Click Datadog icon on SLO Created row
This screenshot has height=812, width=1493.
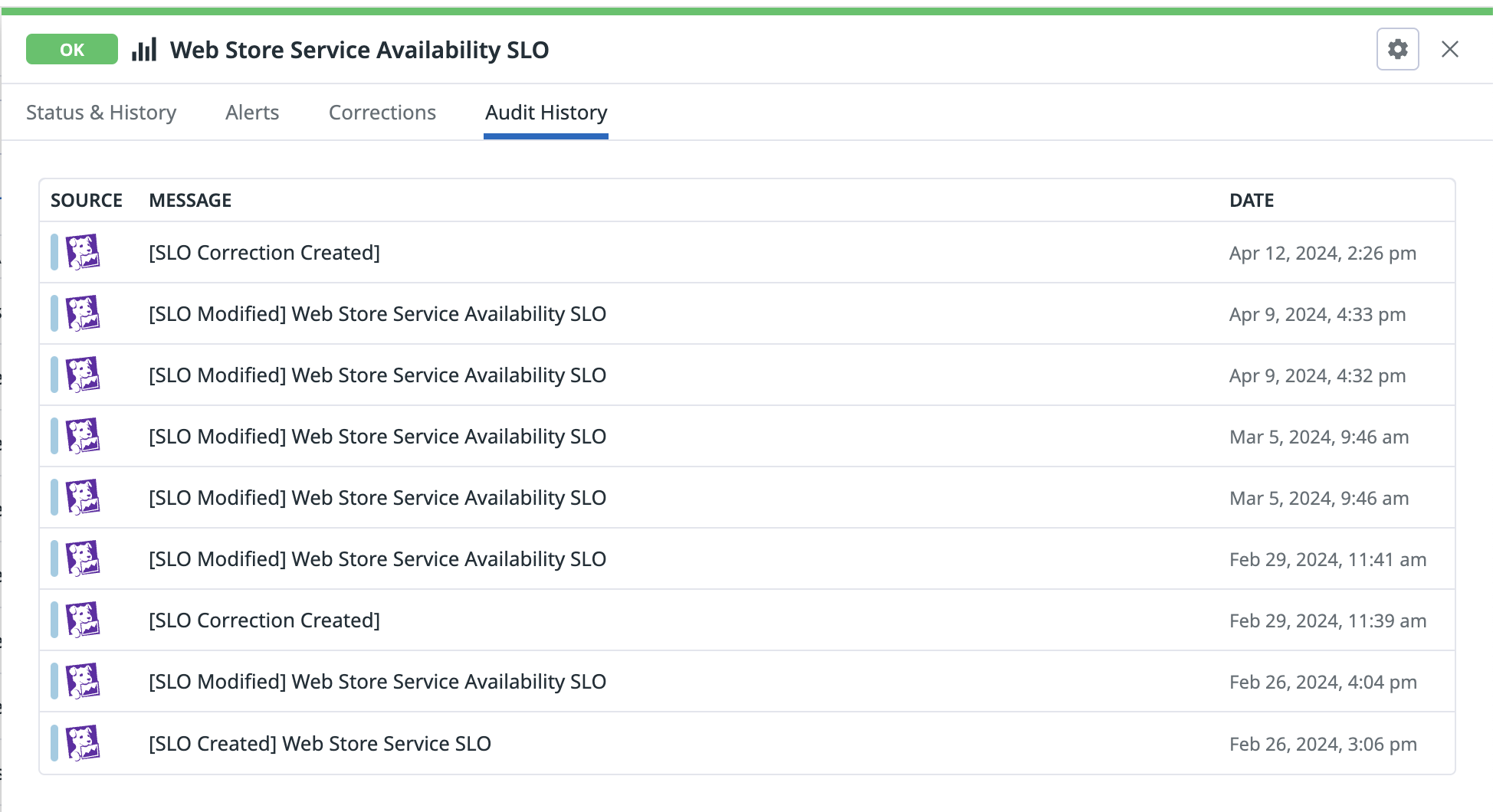pos(83,743)
